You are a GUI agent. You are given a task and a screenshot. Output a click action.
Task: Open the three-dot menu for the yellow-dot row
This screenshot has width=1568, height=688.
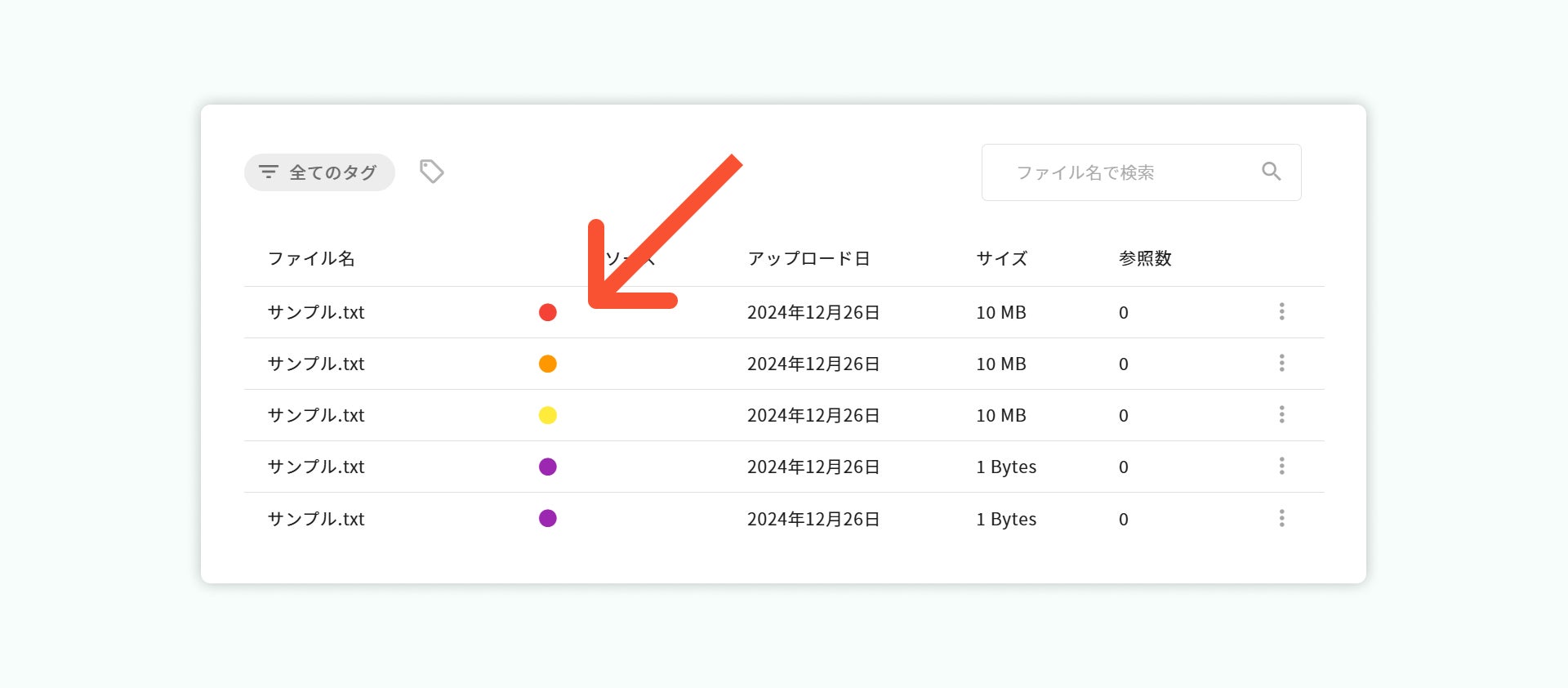click(1281, 414)
